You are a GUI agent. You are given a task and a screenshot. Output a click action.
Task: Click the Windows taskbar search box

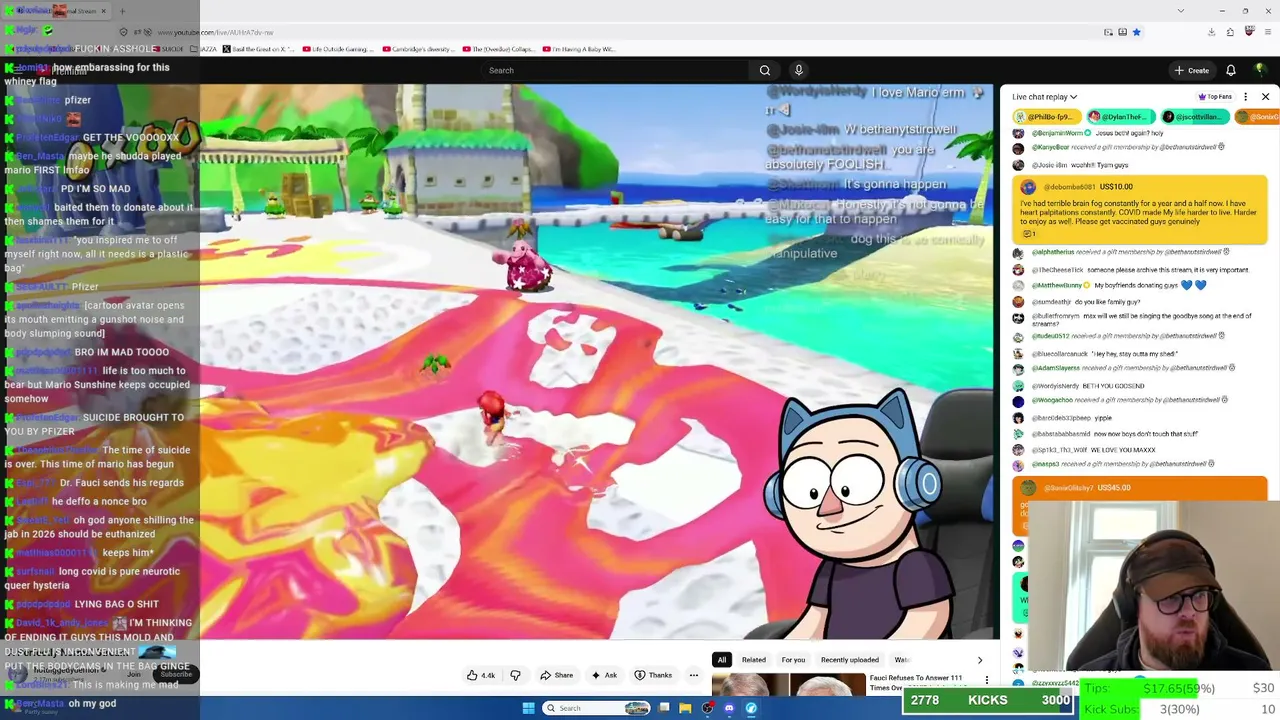point(596,708)
